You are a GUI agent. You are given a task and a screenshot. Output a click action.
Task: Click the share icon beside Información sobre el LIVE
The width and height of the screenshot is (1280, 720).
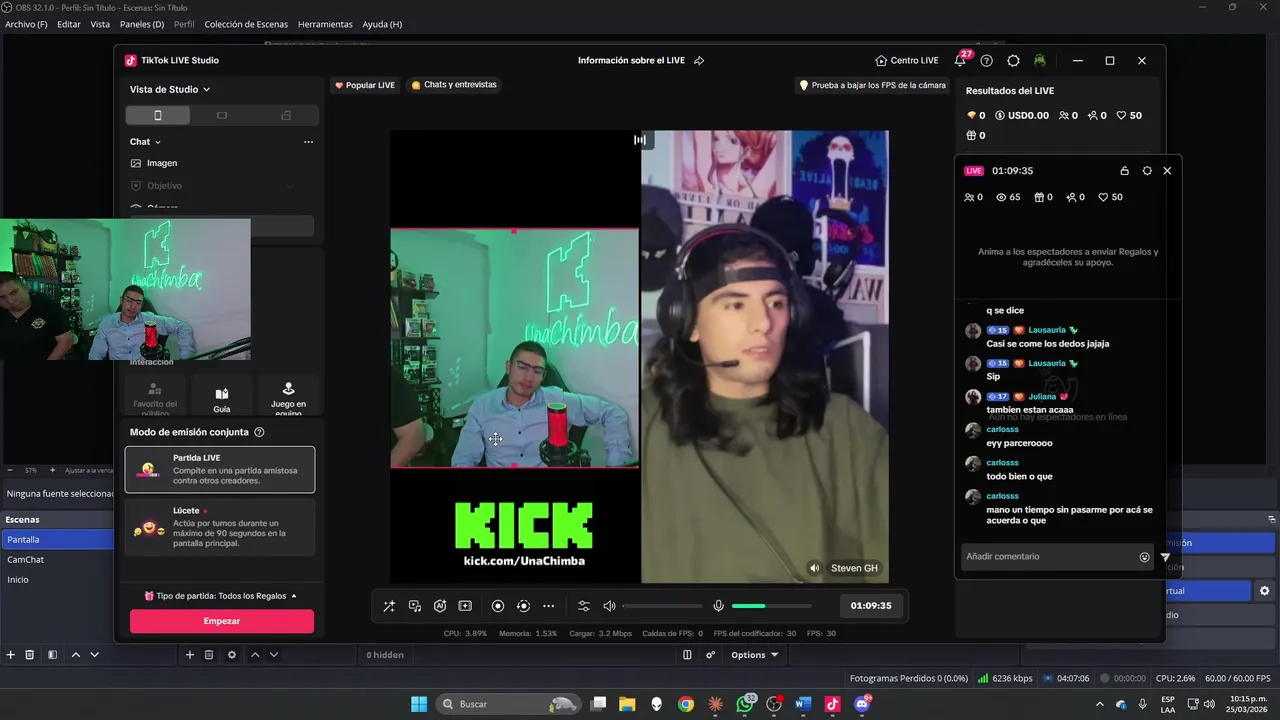[699, 60]
